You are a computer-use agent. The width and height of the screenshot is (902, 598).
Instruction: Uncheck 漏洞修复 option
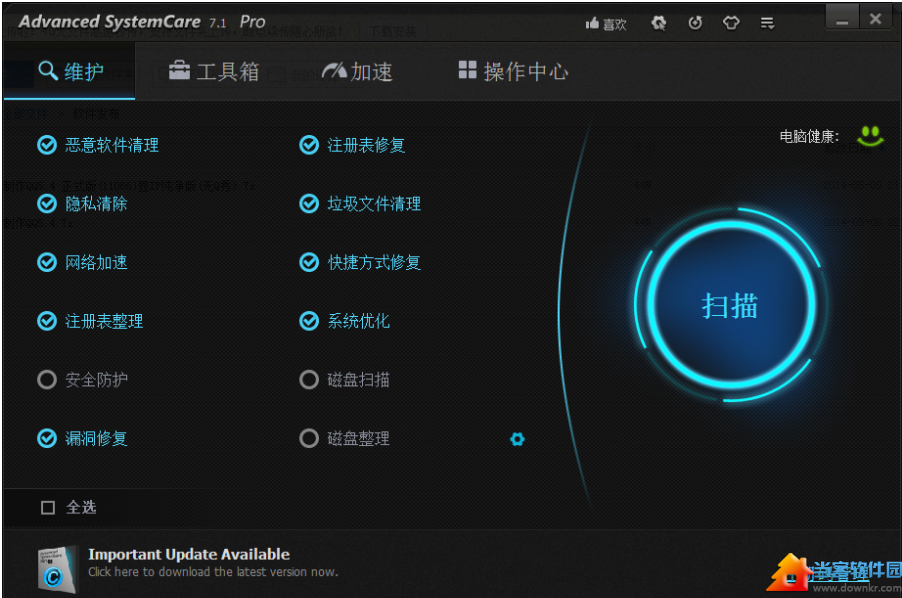(47, 438)
